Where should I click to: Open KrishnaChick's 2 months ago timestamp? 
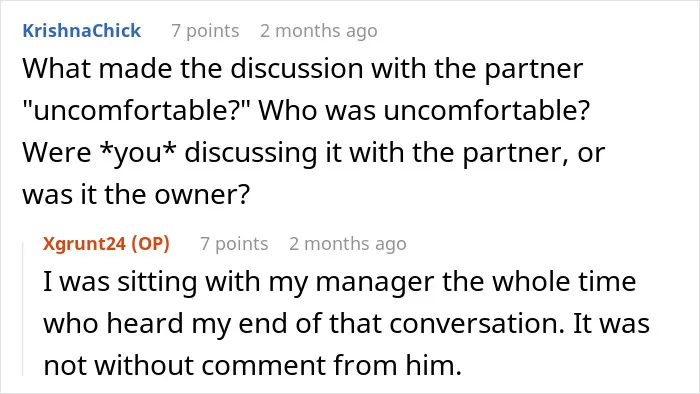[x=319, y=31]
